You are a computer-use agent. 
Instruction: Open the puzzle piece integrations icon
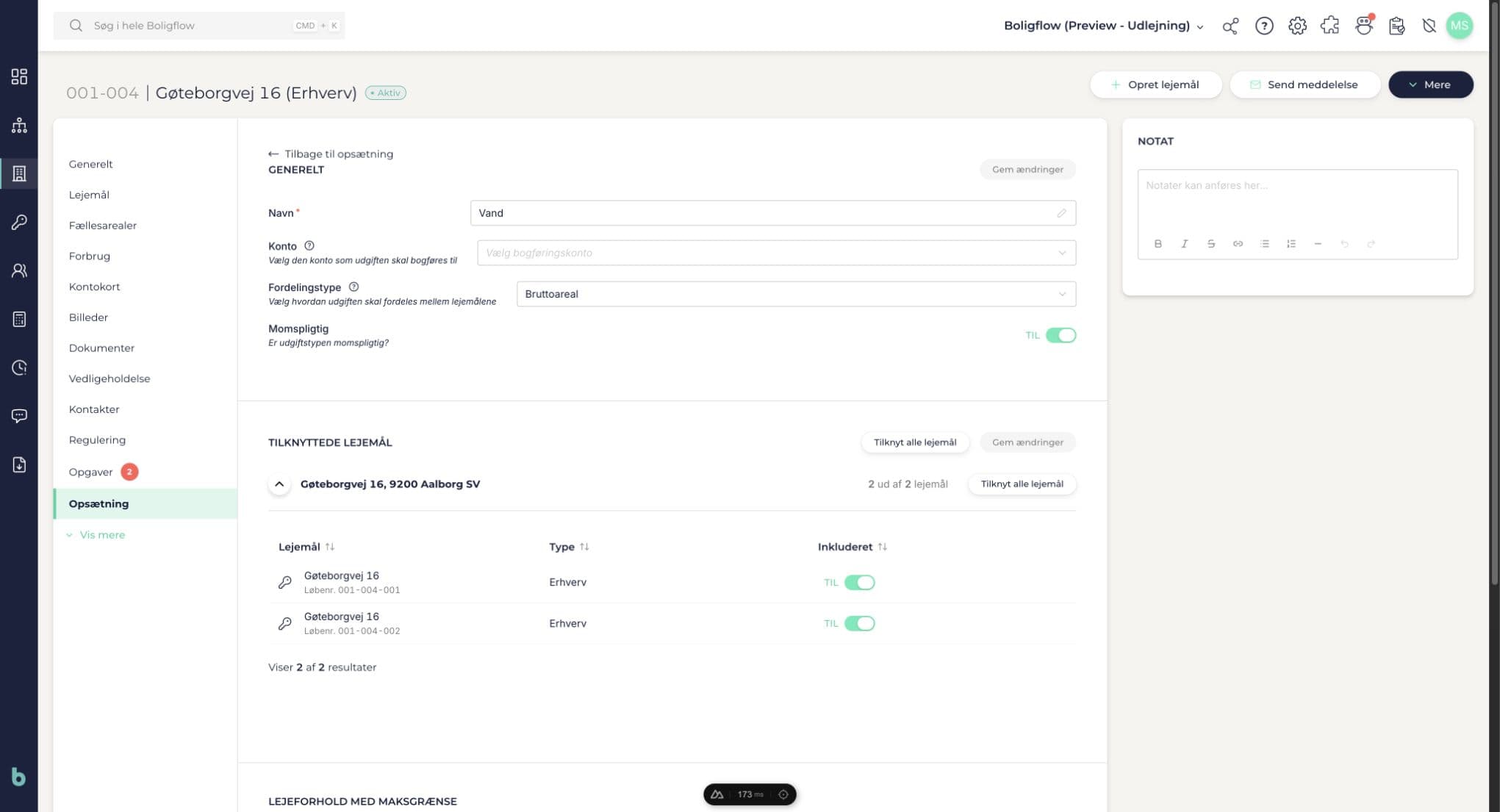pos(1329,26)
